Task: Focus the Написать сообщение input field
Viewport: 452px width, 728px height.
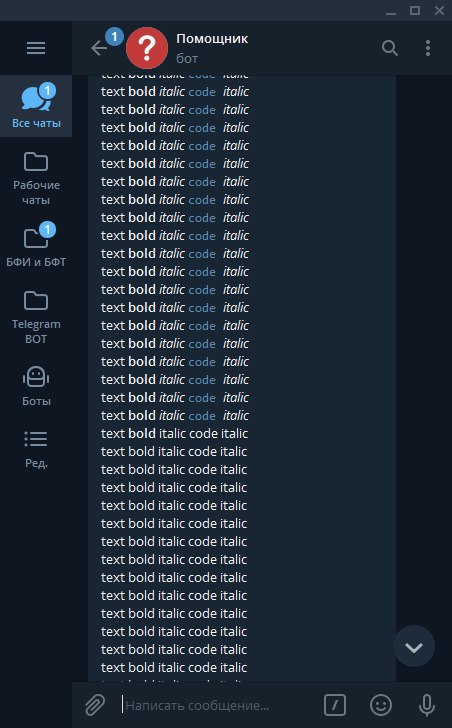Action: click(218, 706)
